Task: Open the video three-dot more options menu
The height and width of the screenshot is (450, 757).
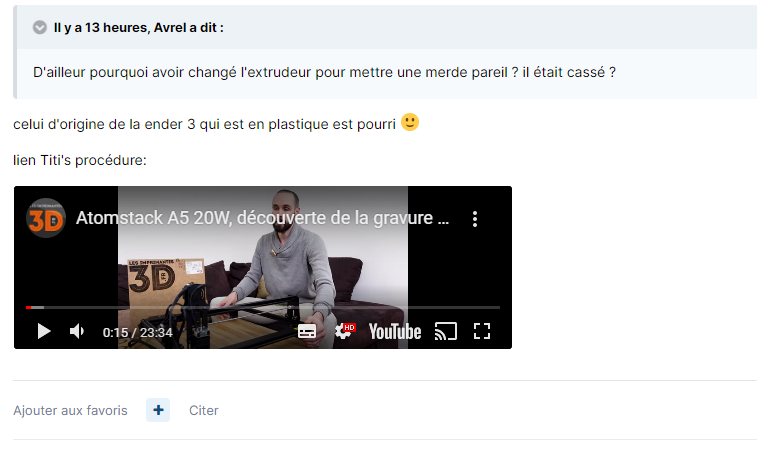Action: (x=475, y=219)
